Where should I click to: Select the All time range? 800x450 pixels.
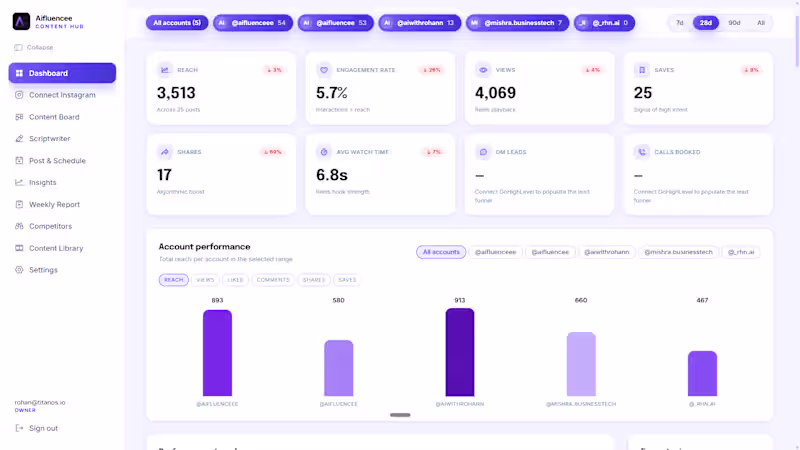(761, 23)
